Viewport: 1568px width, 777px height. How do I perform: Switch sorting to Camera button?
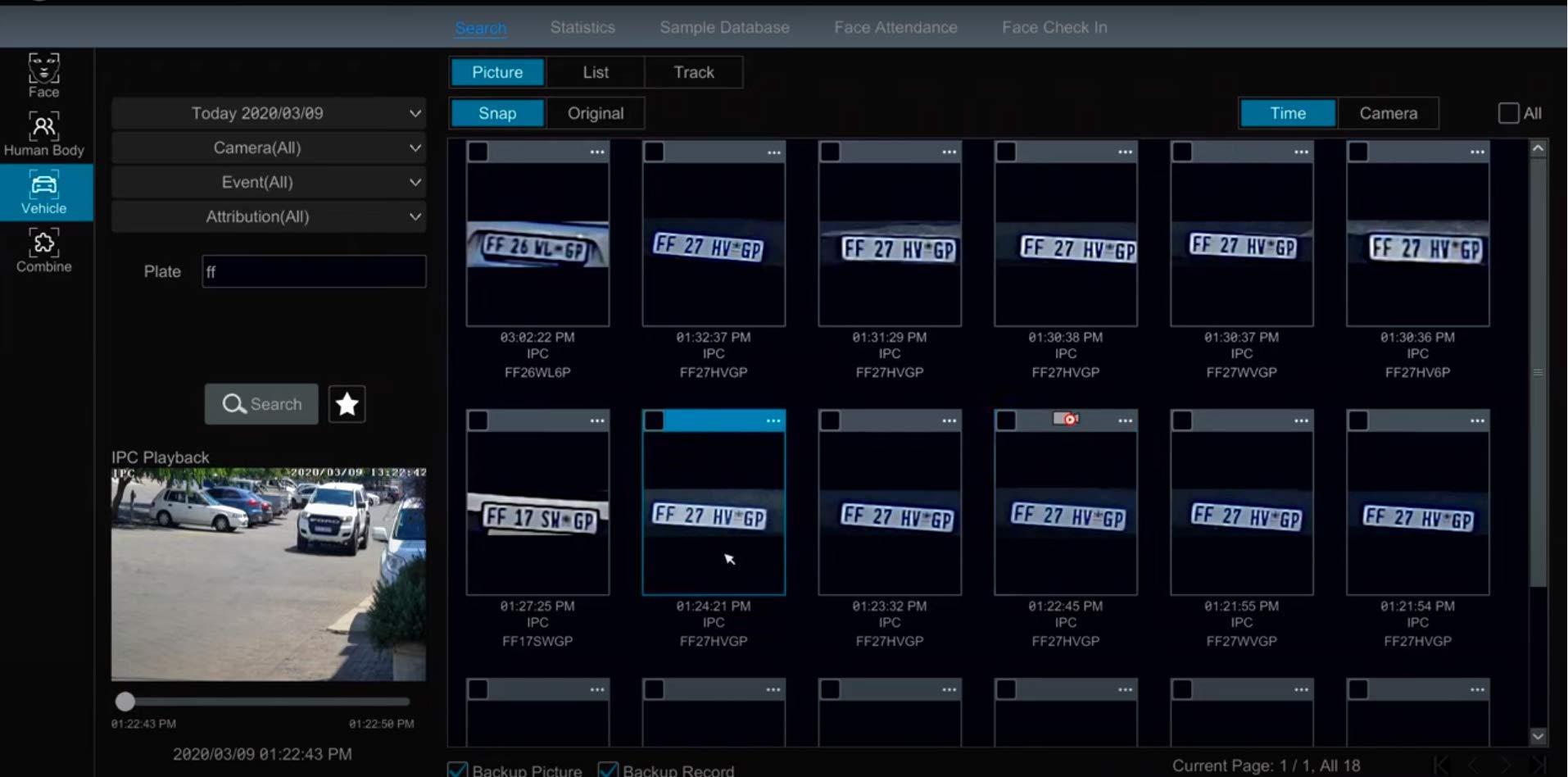point(1388,113)
